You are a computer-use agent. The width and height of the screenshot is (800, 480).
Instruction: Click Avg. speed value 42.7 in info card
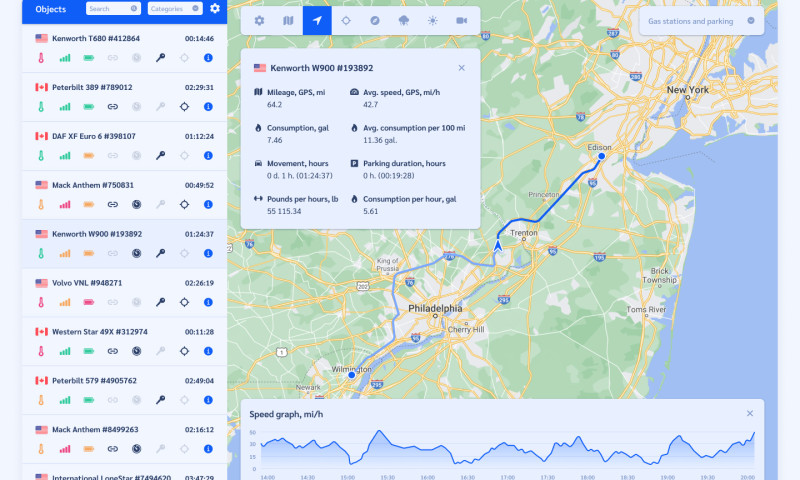pyautogui.click(x=370, y=105)
